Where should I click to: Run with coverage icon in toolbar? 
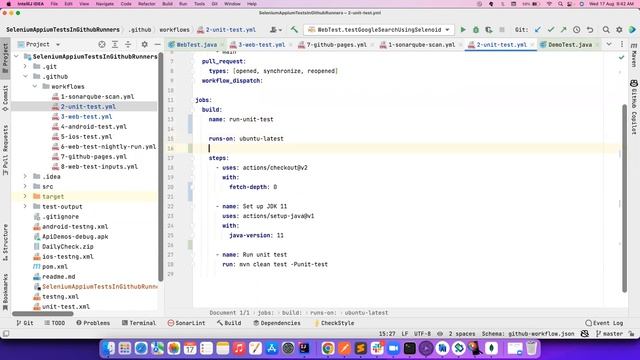pyautogui.click(x=489, y=30)
